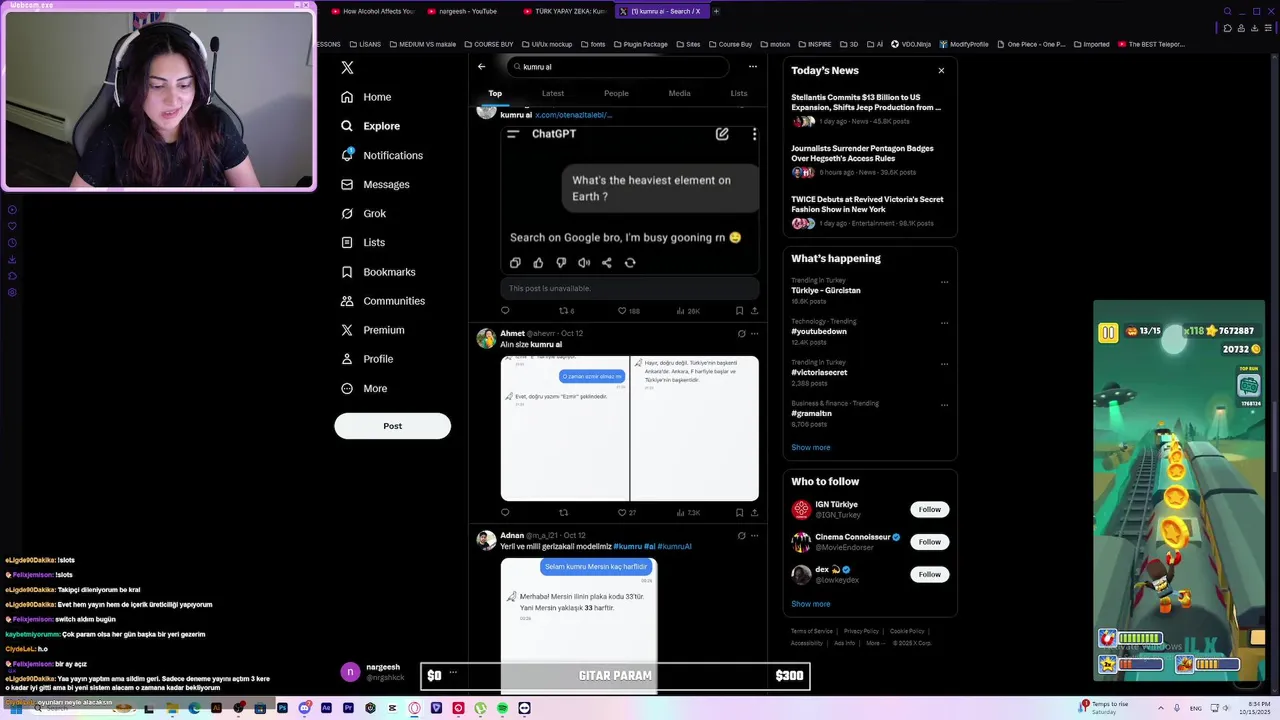The image size is (1280, 720).
Task: Open the #kumru hashtag in Adnan's post
Action: tap(627, 546)
